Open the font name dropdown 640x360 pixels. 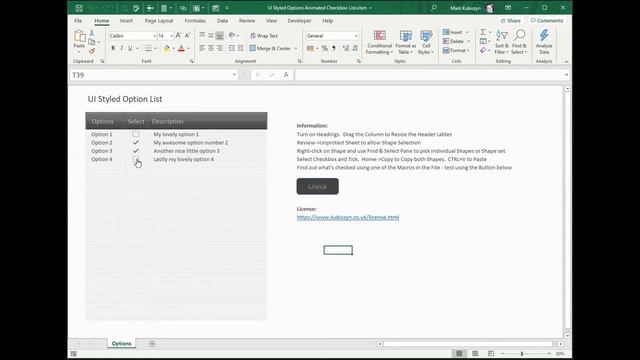(x=154, y=36)
